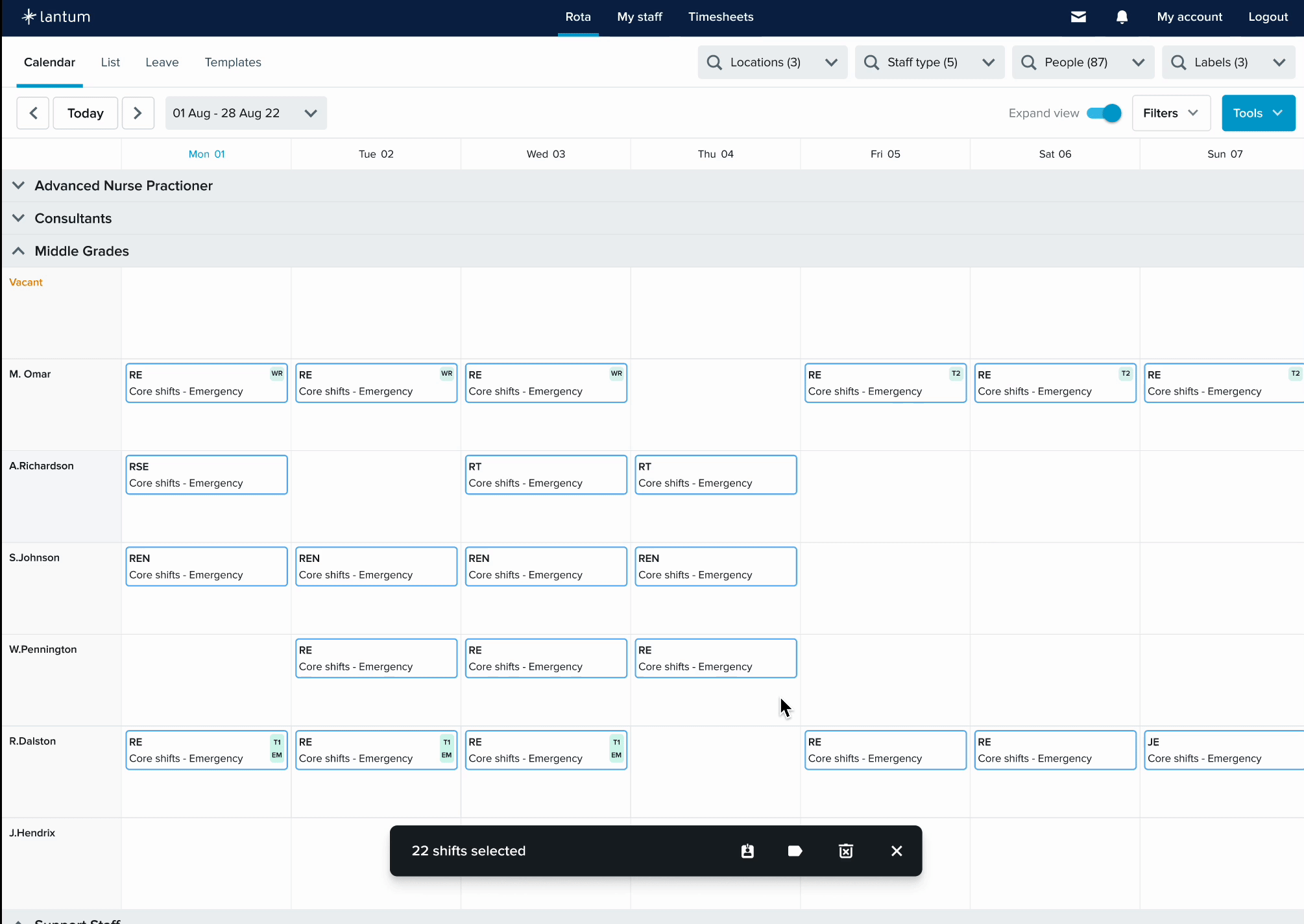1304x924 pixels.
Task: Click the label tag icon
Action: 795,851
